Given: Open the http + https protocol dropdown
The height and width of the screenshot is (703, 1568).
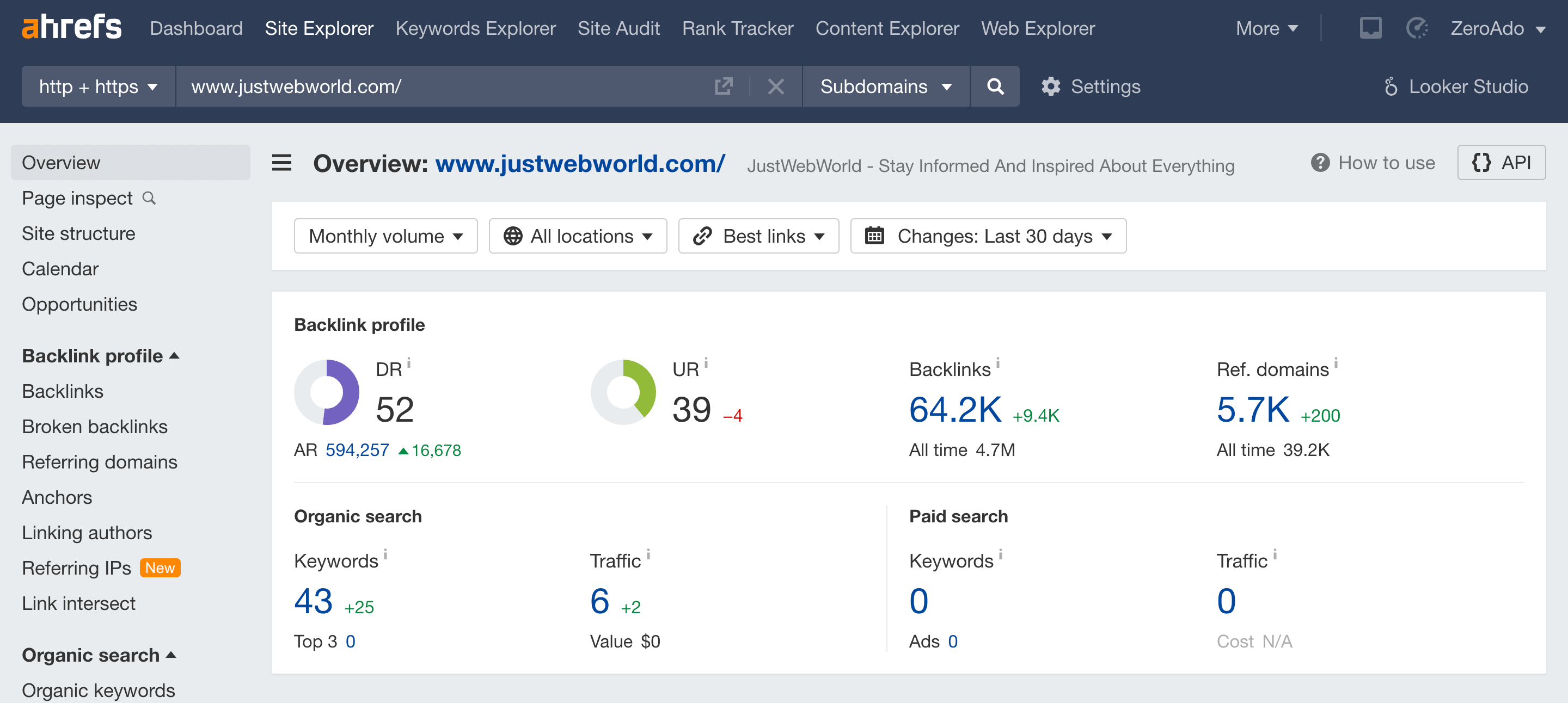Looking at the screenshot, I should click(x=97, y=87).
